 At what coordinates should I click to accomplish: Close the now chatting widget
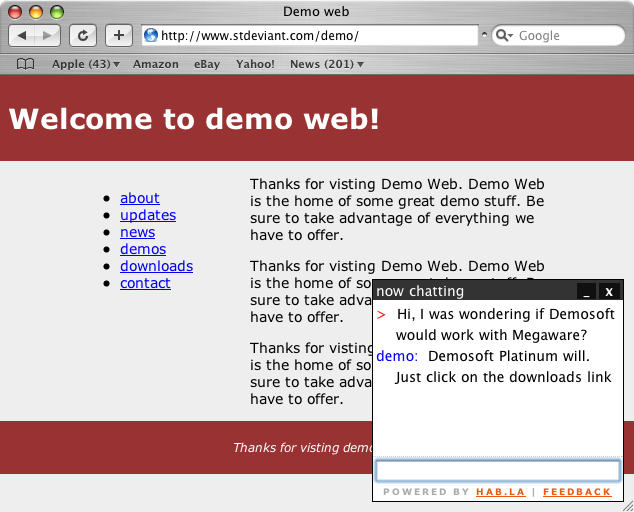[x=609, y=291]
